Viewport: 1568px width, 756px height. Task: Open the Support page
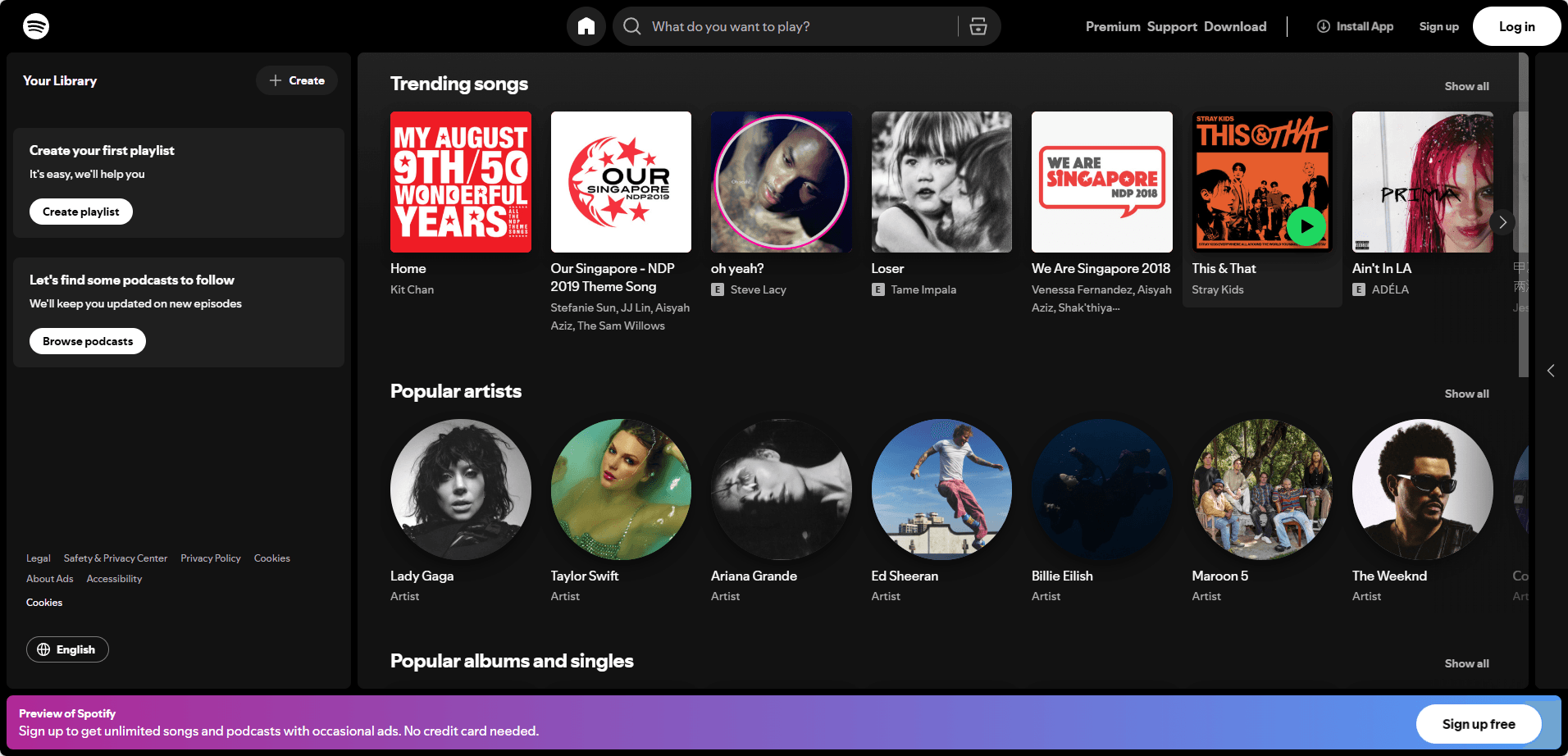(1172, 26)
